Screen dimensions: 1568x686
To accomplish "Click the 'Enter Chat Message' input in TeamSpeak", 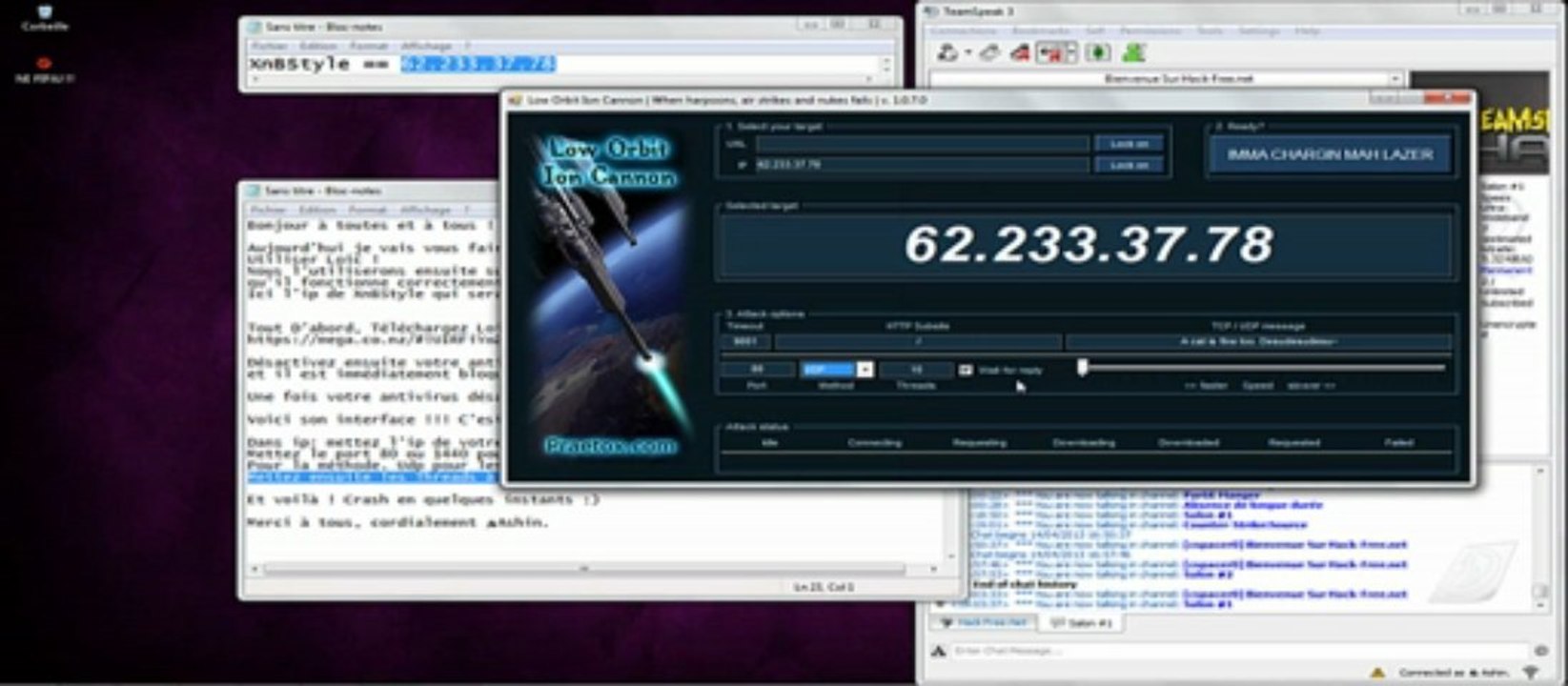I will click(1239, 651).
